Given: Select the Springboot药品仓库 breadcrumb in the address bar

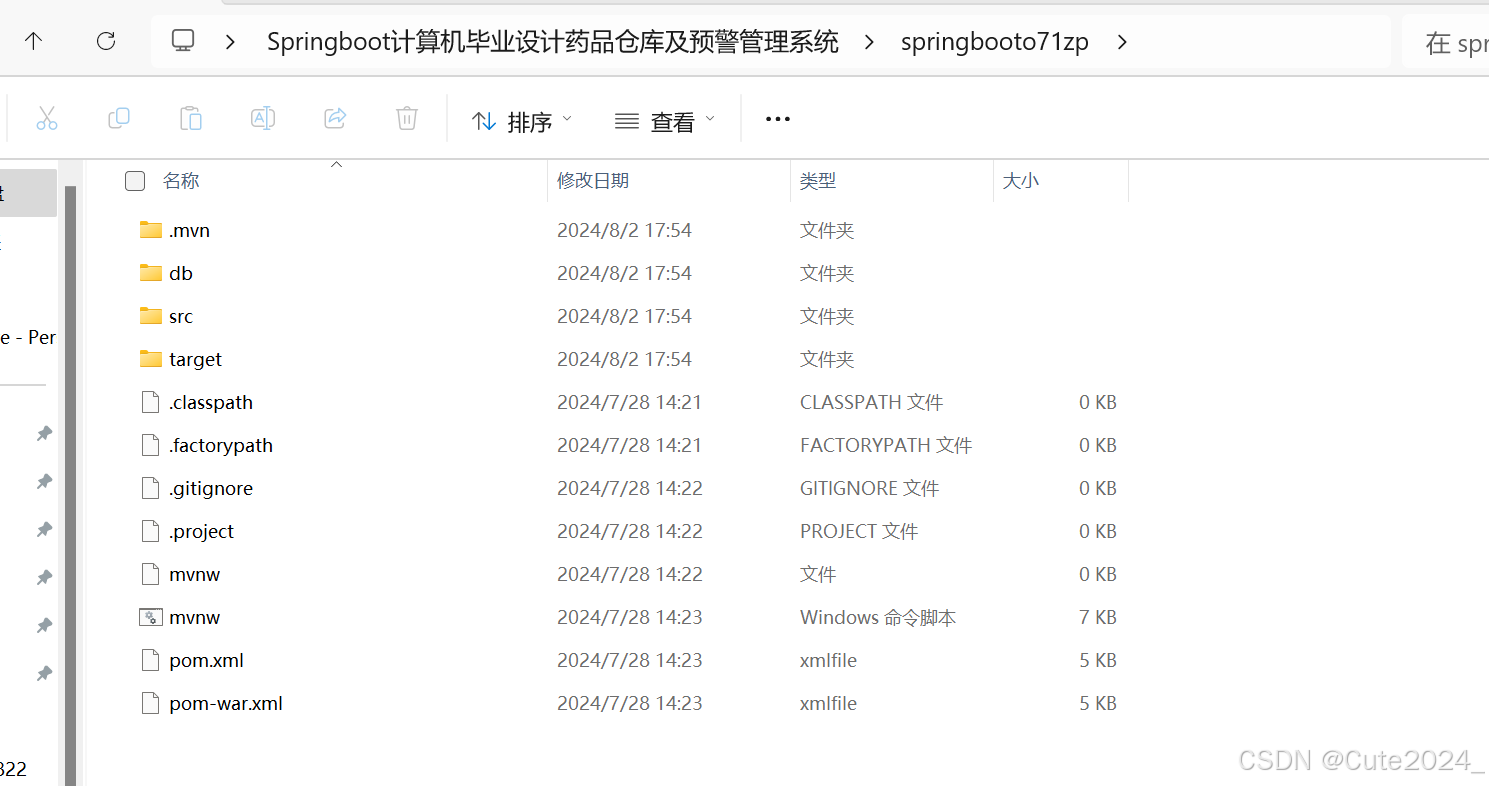Looking at the screenshot, I should (552, 42).
